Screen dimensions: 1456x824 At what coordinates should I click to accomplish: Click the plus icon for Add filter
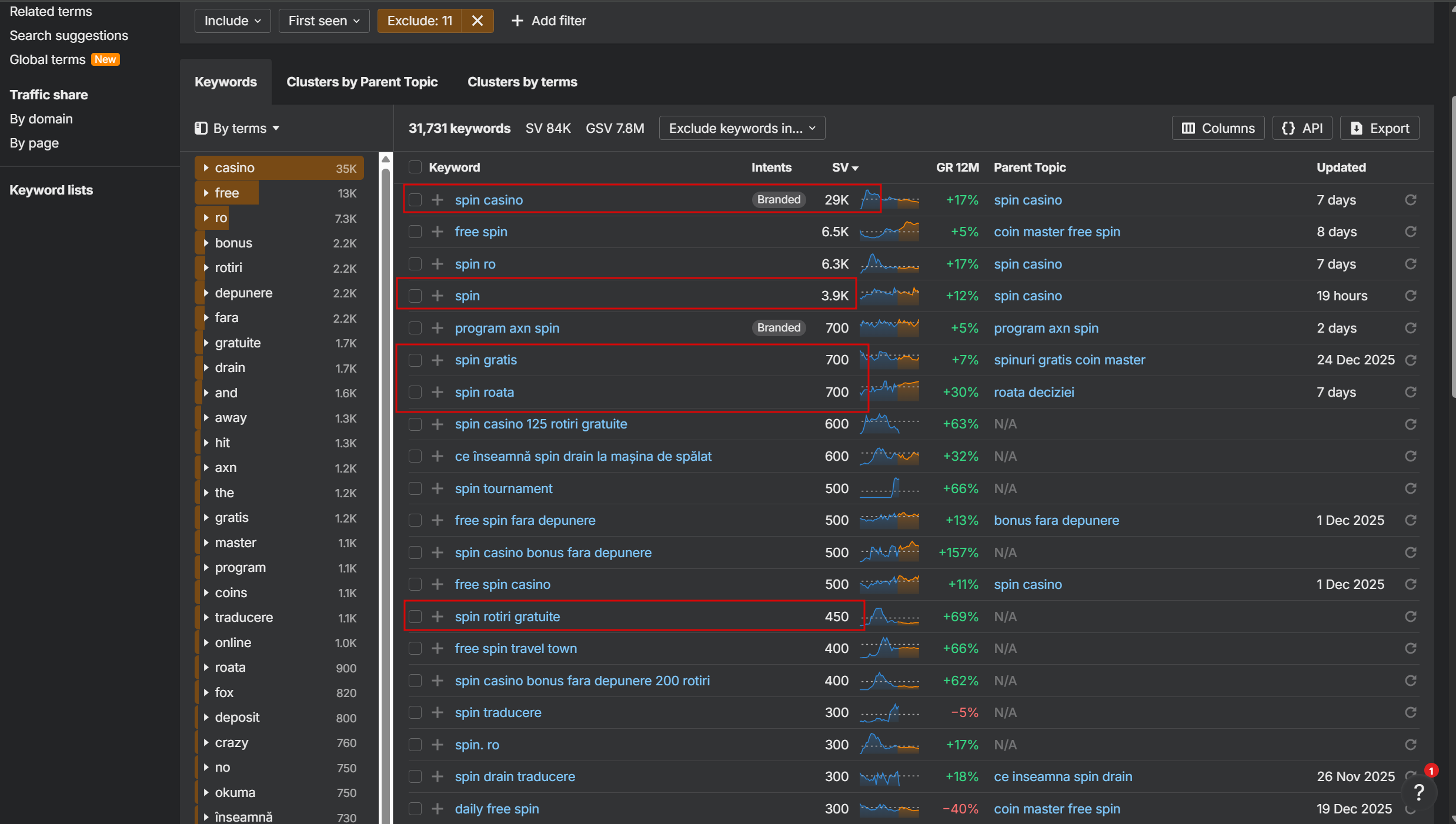pos(517,21)
